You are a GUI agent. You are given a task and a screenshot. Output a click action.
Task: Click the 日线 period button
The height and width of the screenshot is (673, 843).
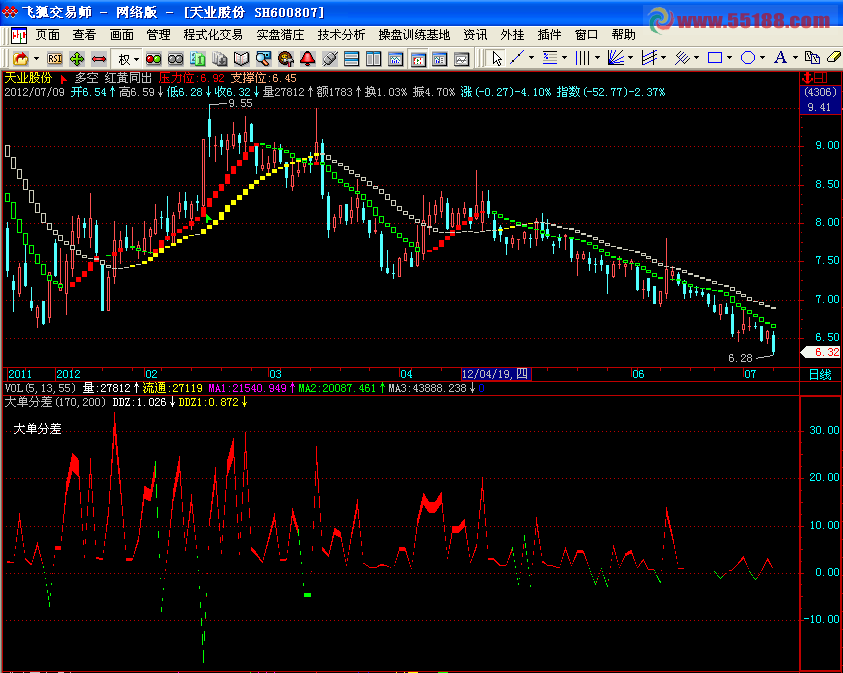click(x=820, y=374)
